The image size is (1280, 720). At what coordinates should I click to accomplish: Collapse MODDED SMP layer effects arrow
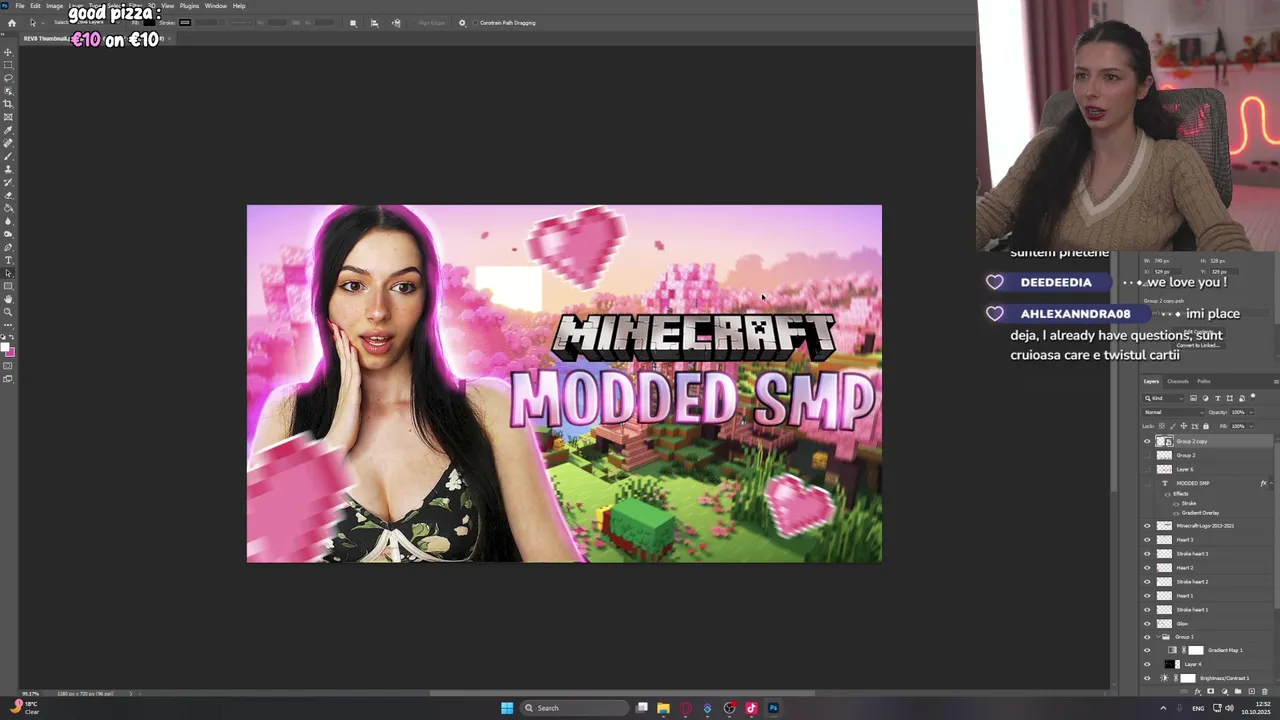(x=1272, y=483)
